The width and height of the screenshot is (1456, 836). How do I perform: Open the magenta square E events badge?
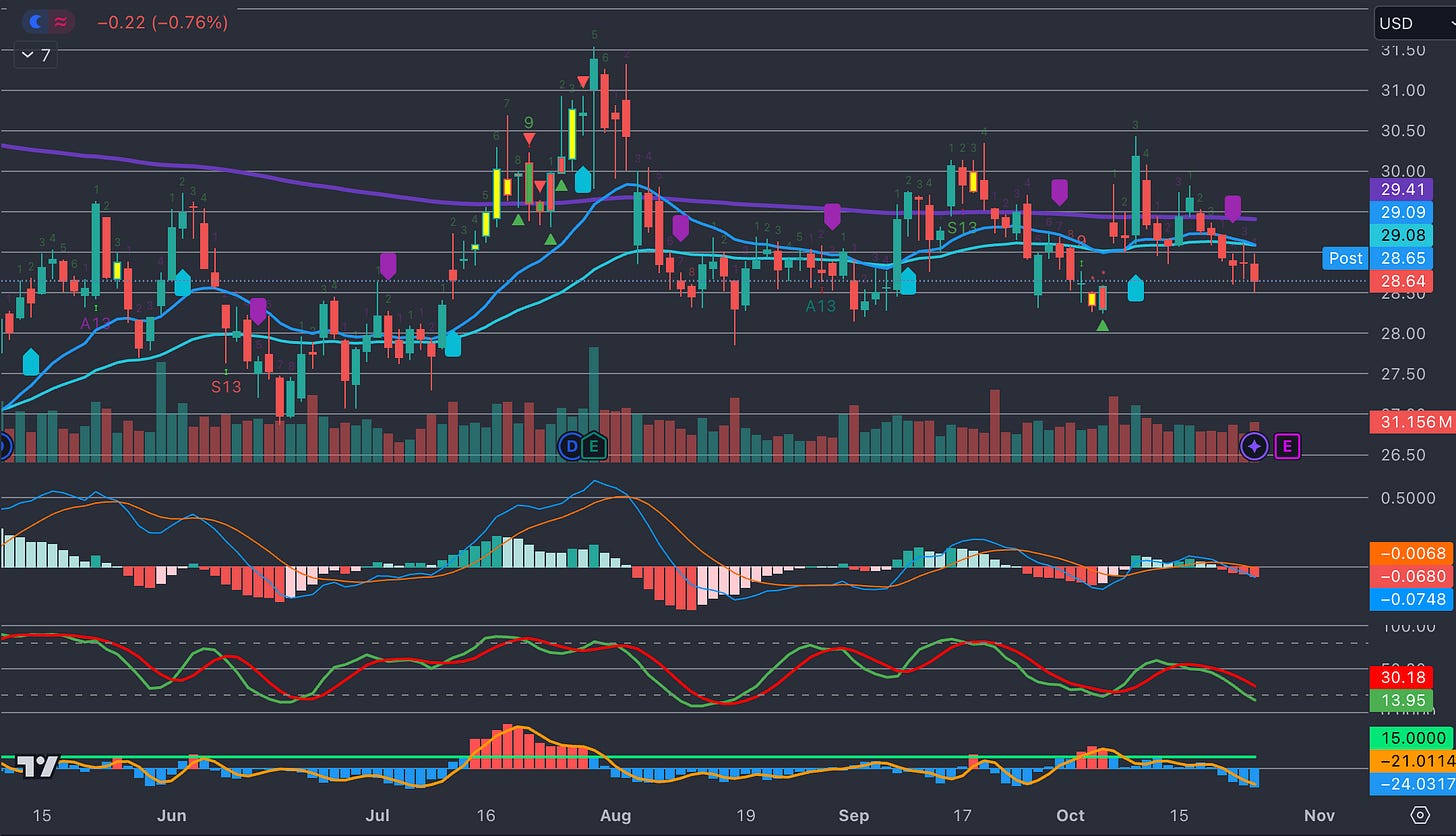(1287, 446)
